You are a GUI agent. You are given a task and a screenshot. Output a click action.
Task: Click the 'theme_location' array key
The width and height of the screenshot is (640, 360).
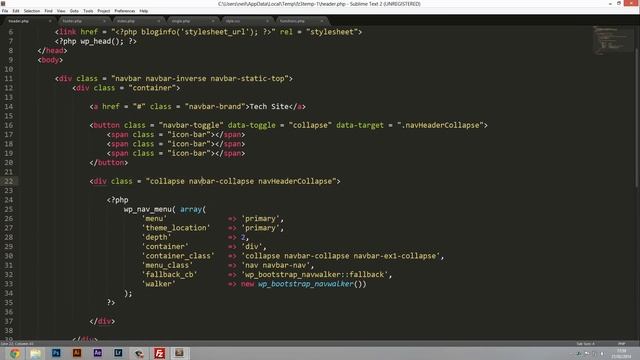click(x=176, y=228)
